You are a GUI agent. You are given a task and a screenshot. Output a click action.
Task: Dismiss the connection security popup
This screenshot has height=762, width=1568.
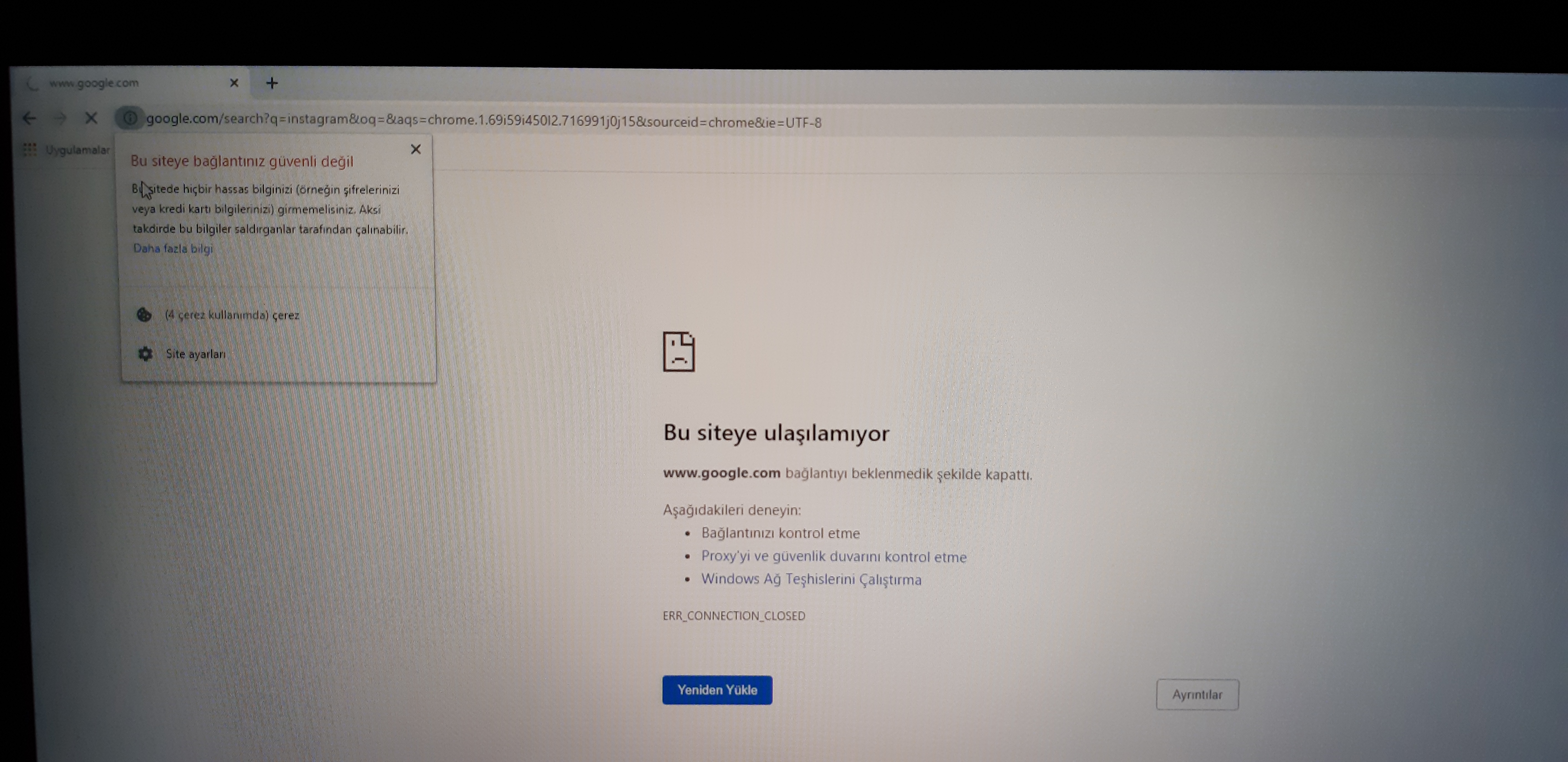(x=416, y=149)
